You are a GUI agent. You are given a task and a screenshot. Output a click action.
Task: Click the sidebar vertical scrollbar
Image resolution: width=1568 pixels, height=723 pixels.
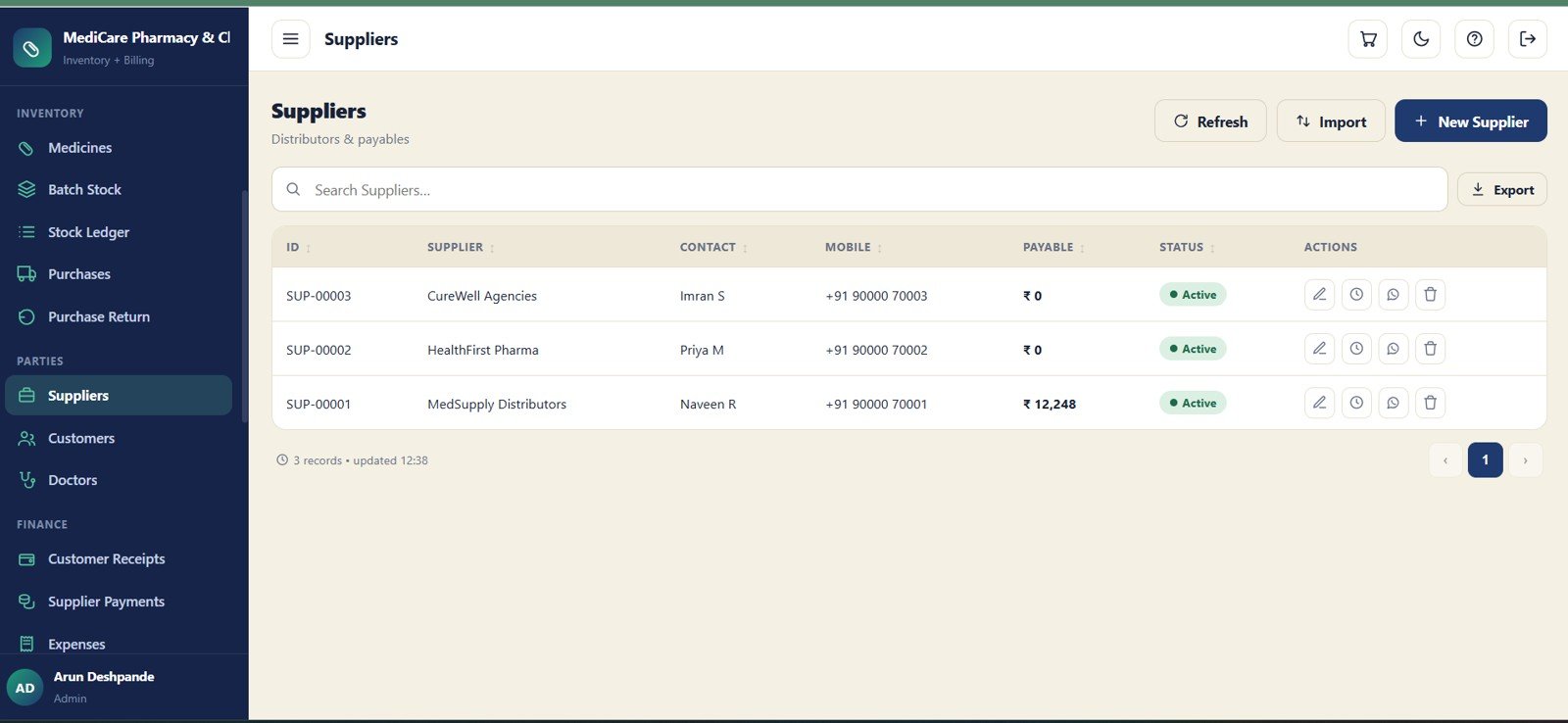[244, 306]
